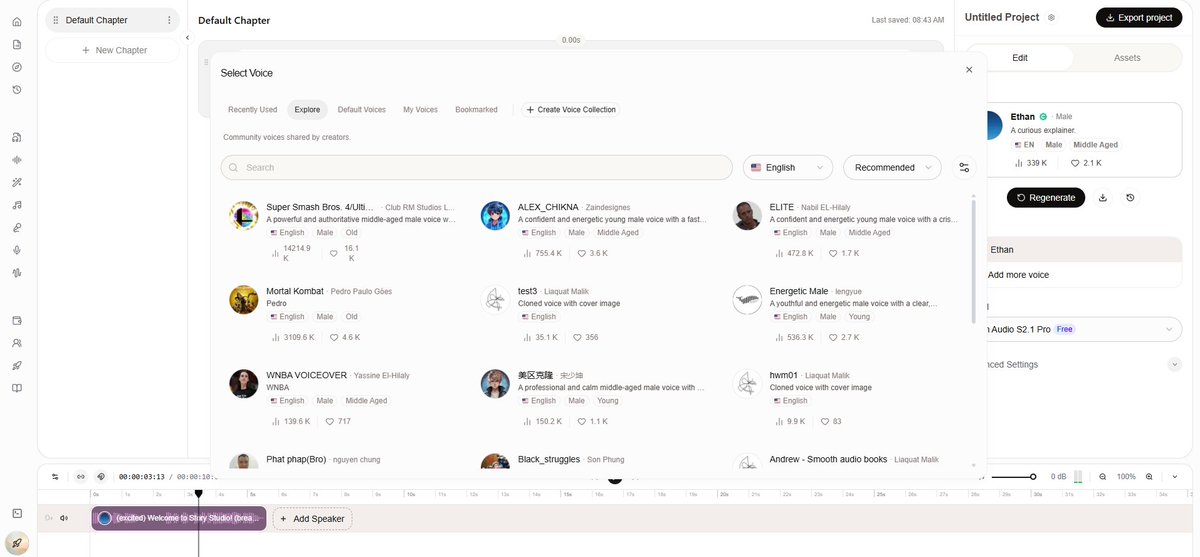Click the voice list vertical scrollbar

(x=974, y=260)
